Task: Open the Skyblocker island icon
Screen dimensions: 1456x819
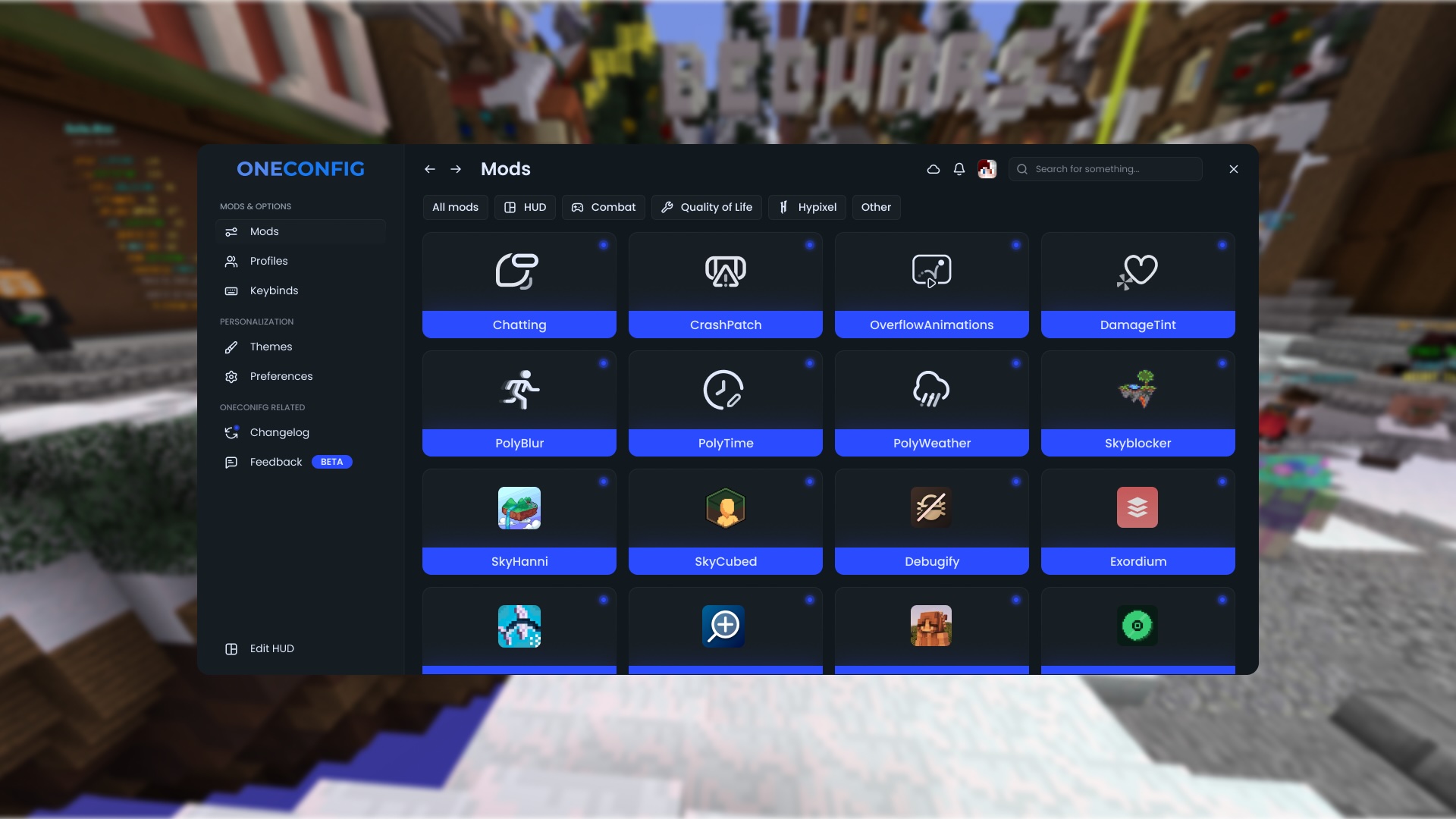Action: coord(1137,389)
